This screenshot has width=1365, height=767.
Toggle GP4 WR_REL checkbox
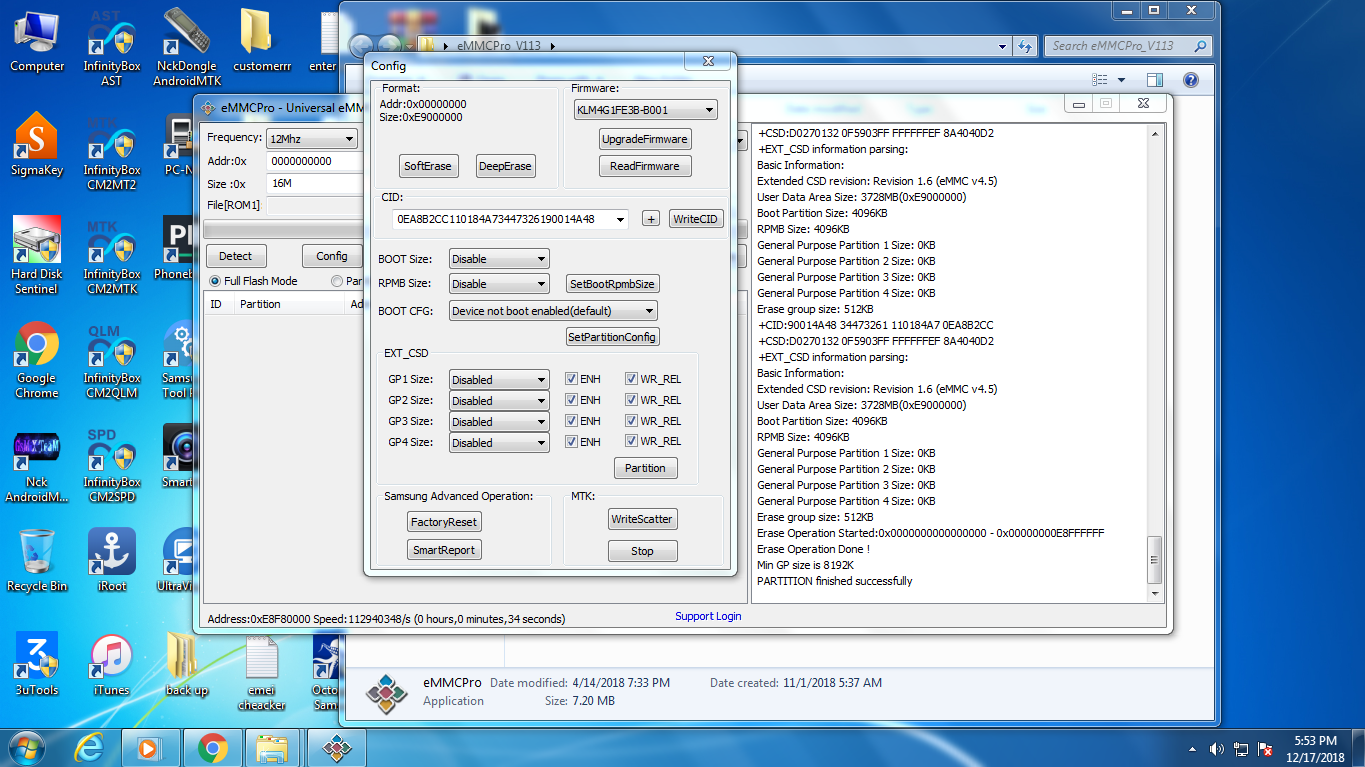tap(632, 442)
